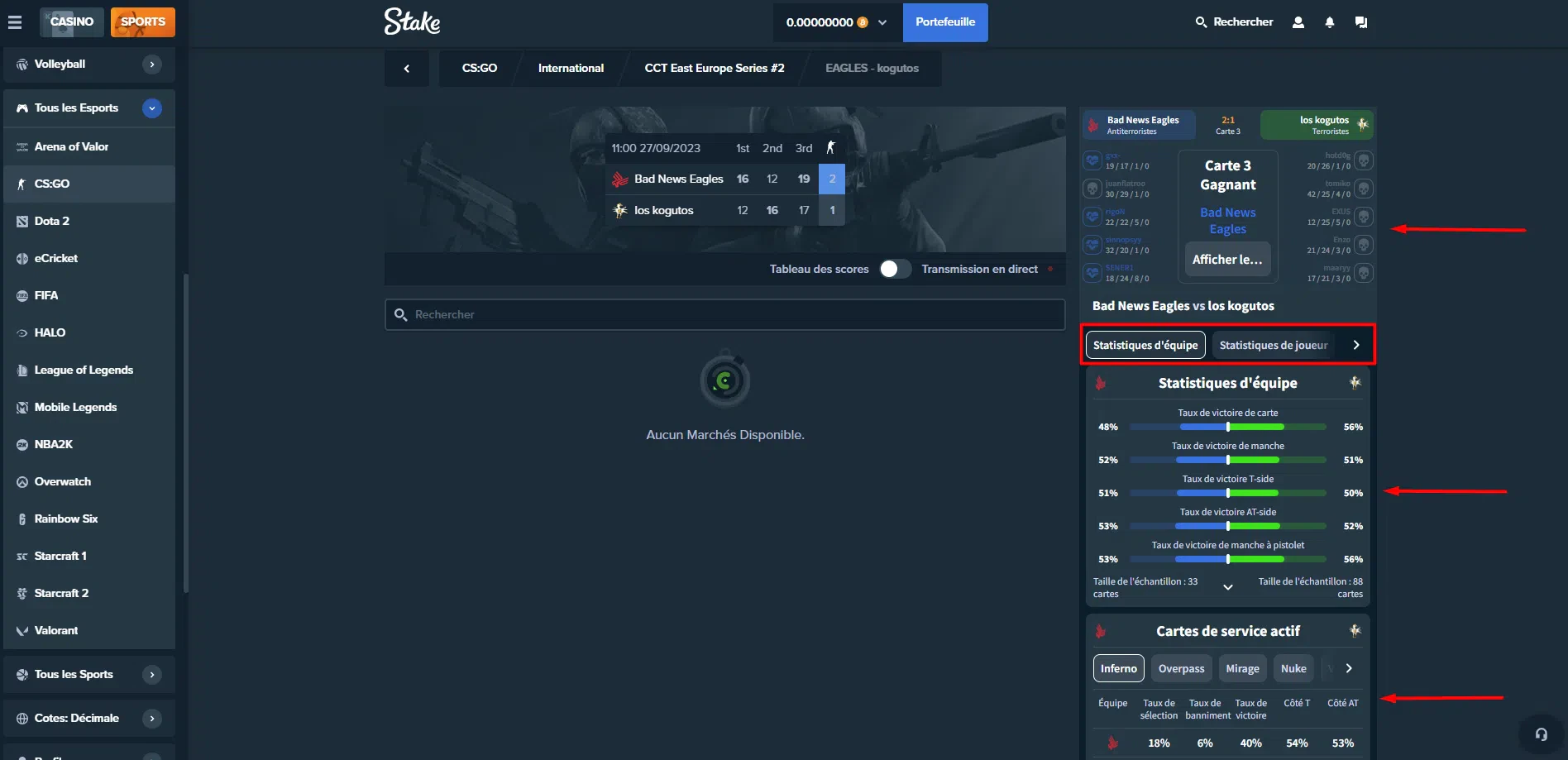Viewport: 1568px width, 760px height.
Task: Click the Dota 2 icon
Action: (22, 222)
